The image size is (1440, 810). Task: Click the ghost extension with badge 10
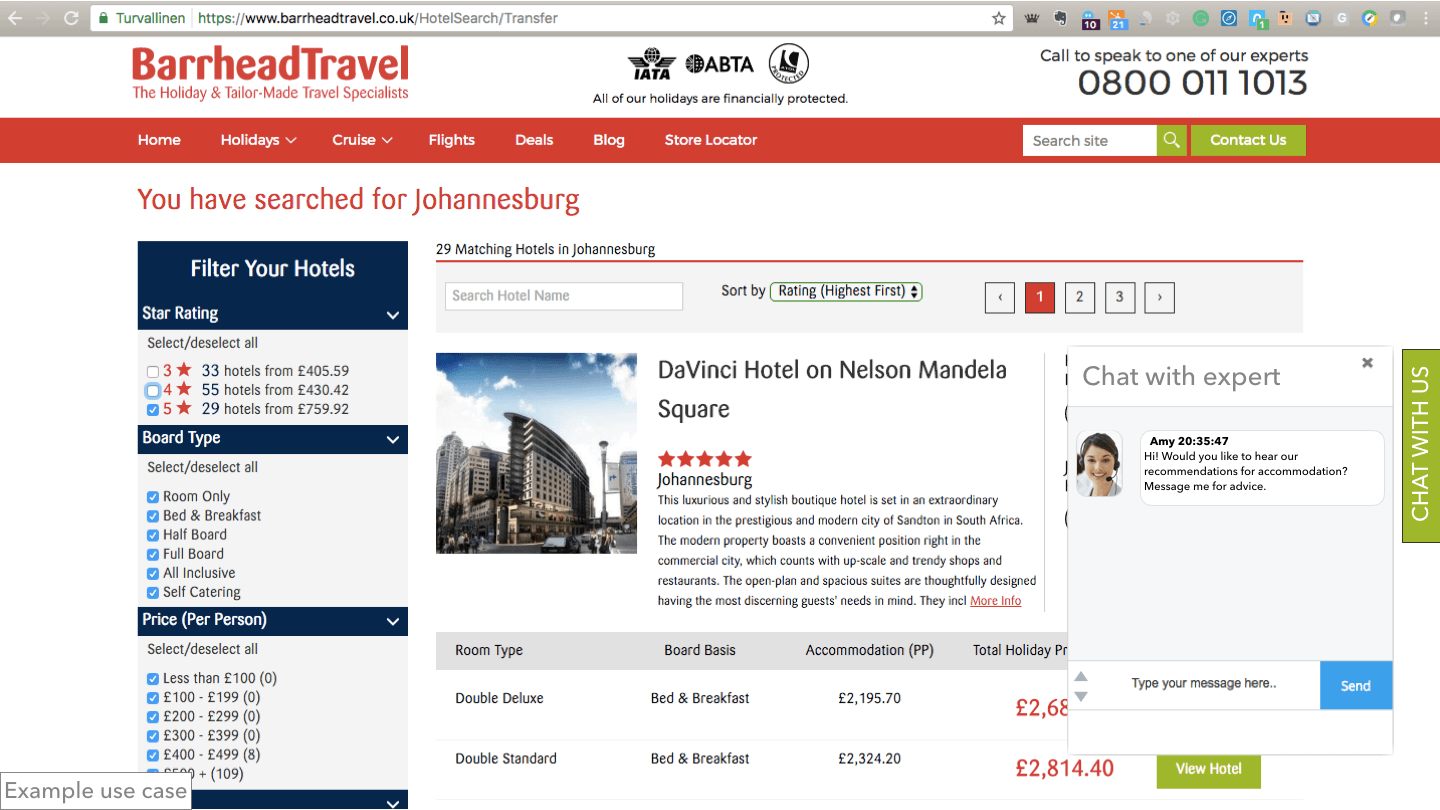[1090, 19]
